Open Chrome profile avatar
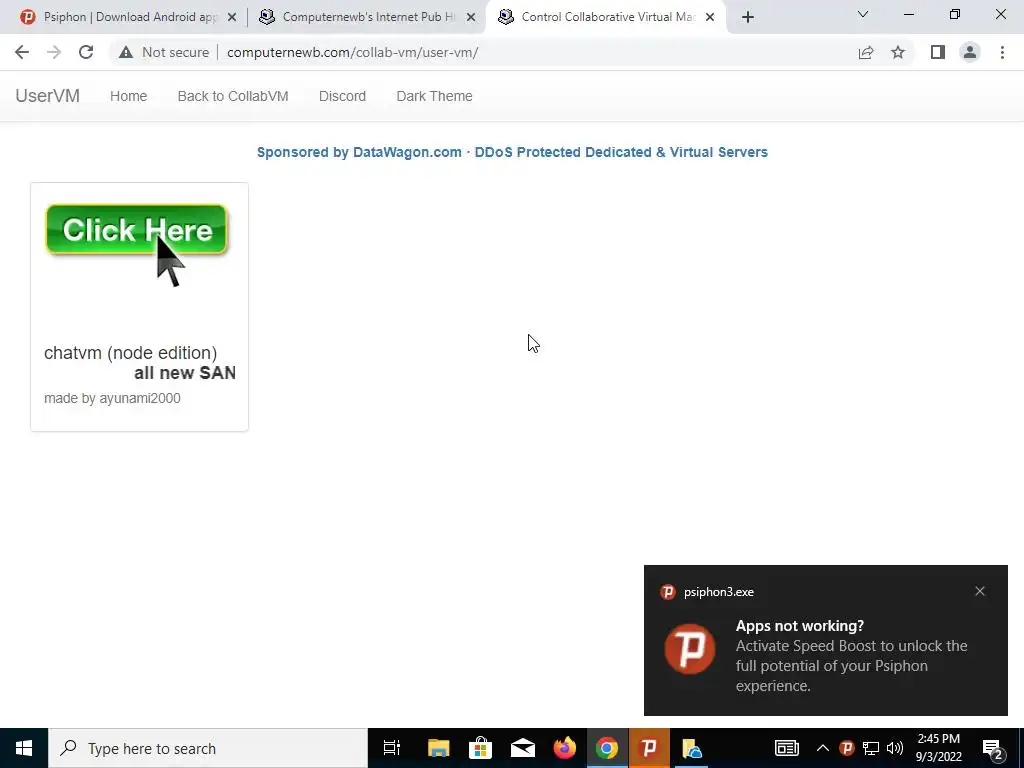 (x=970, y=52)
